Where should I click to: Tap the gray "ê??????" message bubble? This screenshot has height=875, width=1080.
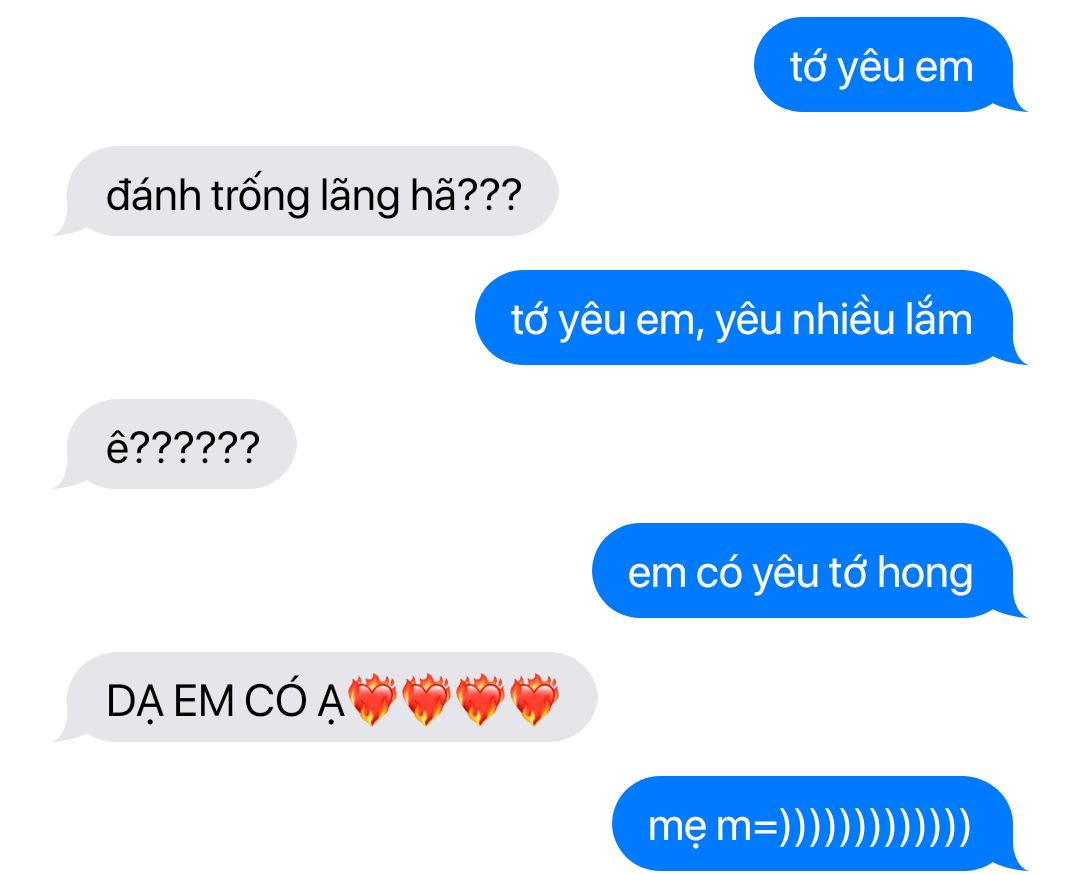point(176,444)
